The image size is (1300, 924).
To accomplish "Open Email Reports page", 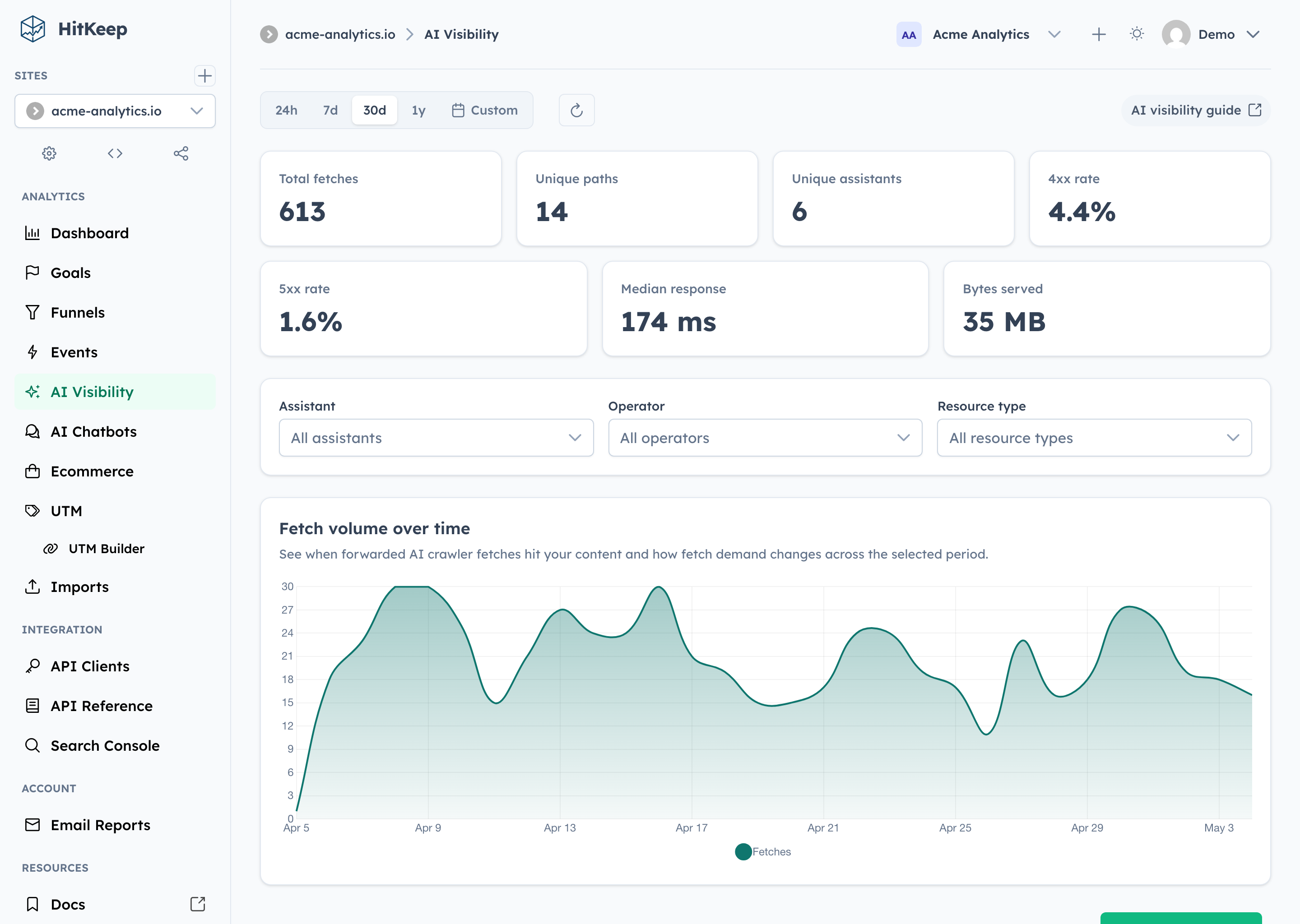I will (x=115, y=825).
